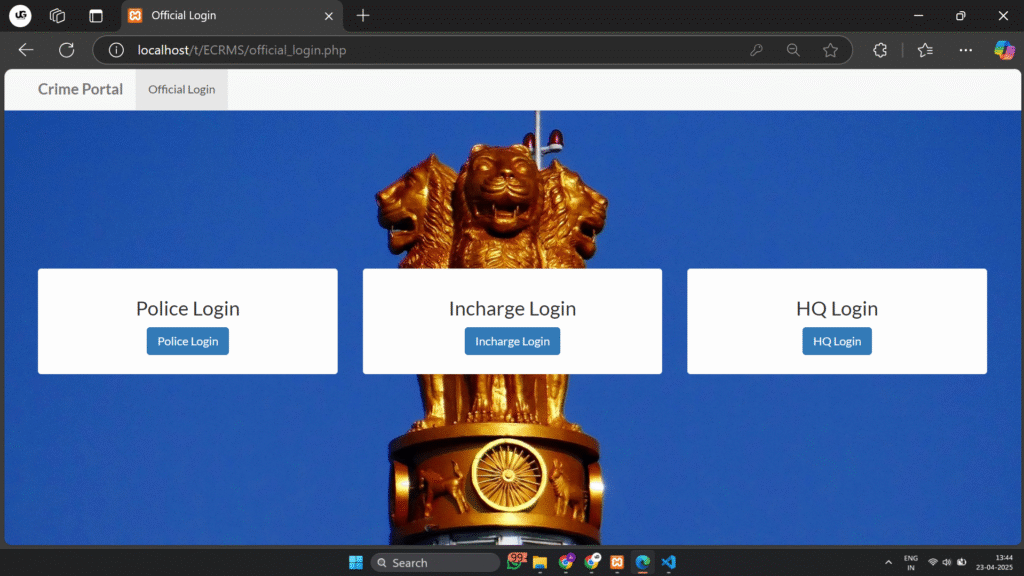Open browser settings and more menu
The image size is (1024, 576).
(966, 50)
